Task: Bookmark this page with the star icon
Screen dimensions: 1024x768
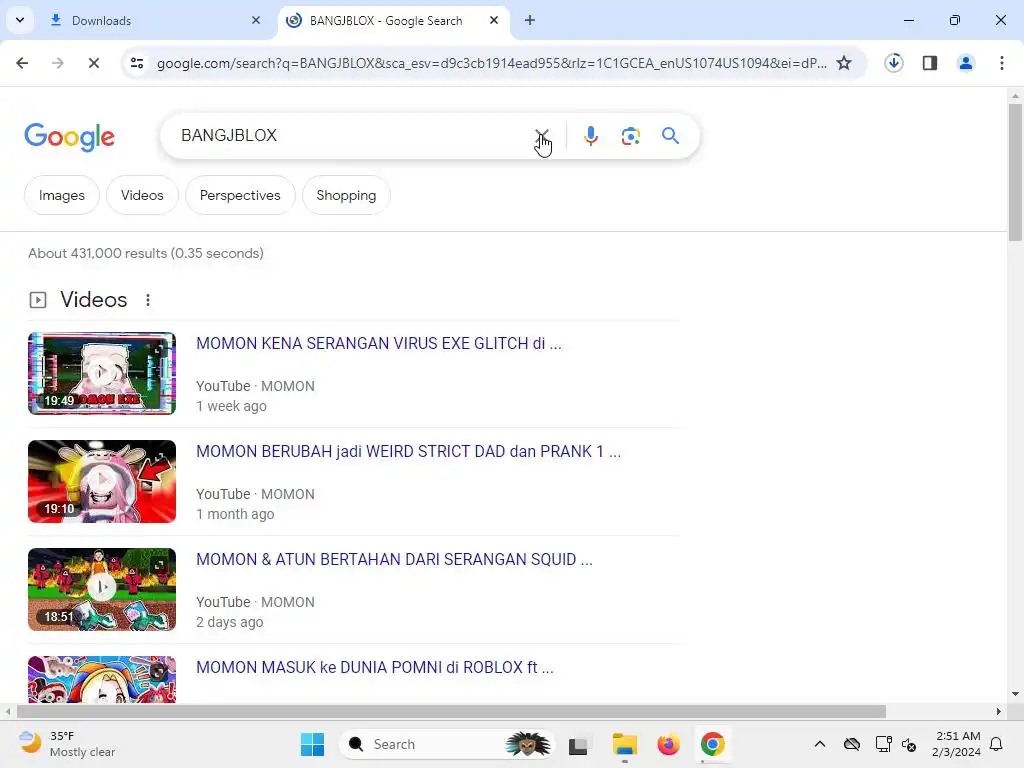Action: tap(844, 63)
